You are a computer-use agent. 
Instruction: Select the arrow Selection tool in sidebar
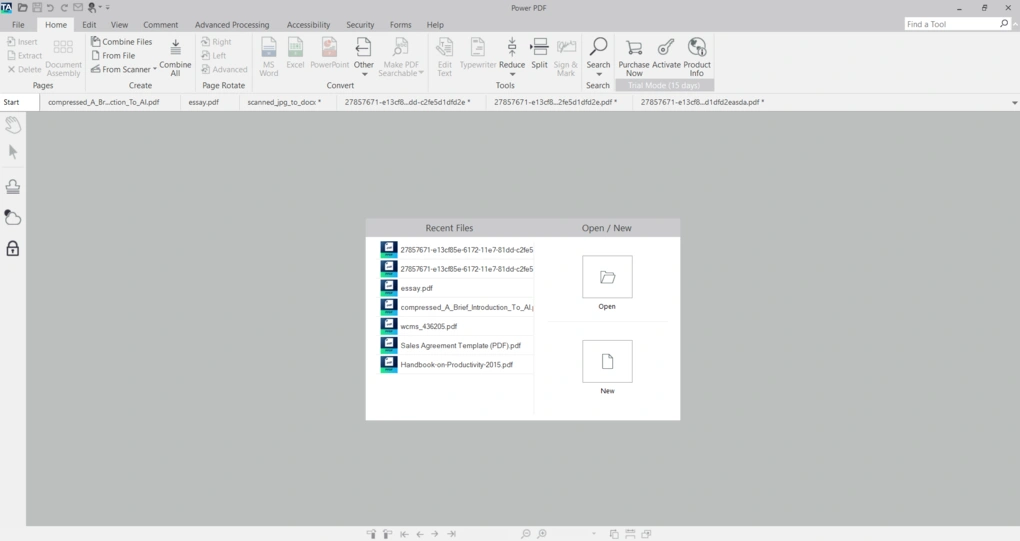tap(13, 152)
